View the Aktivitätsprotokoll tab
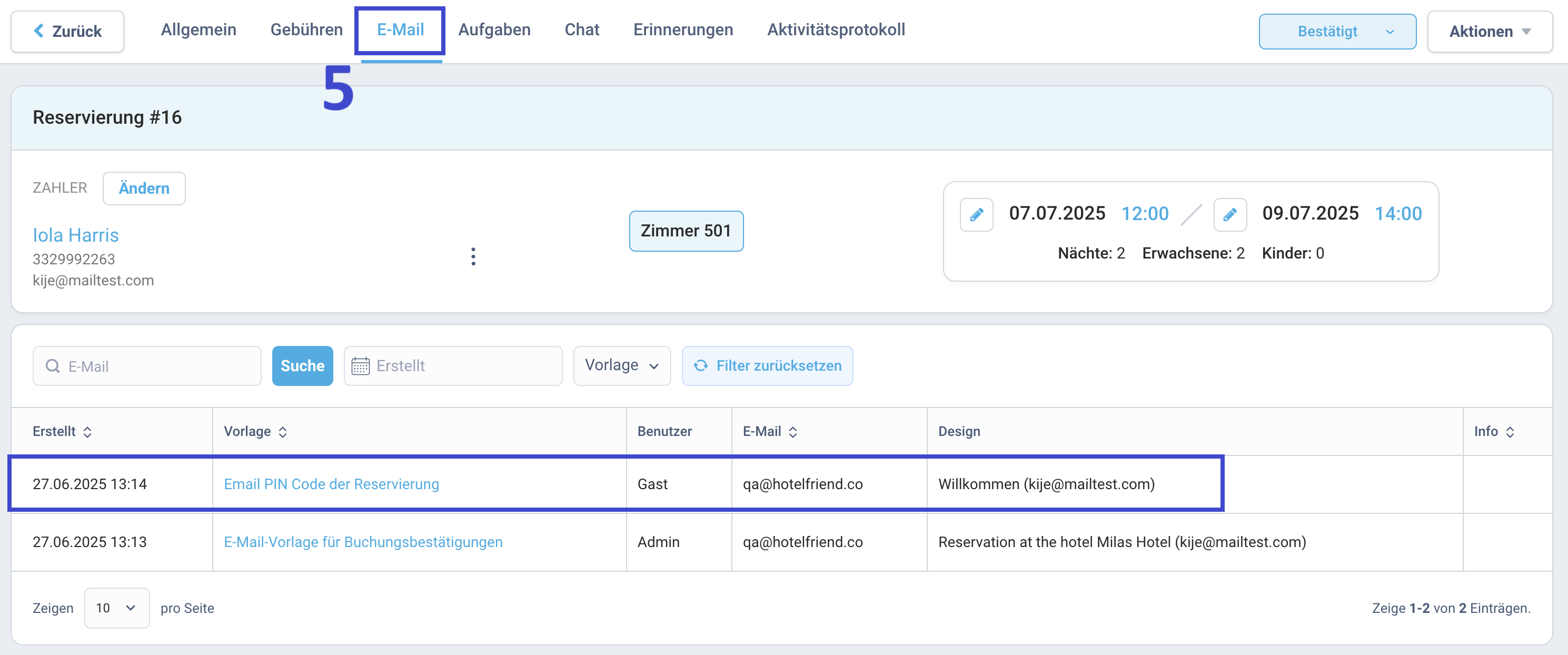Image resolution: width=1568 pixels, height=655 pixels. pos(836,29)
